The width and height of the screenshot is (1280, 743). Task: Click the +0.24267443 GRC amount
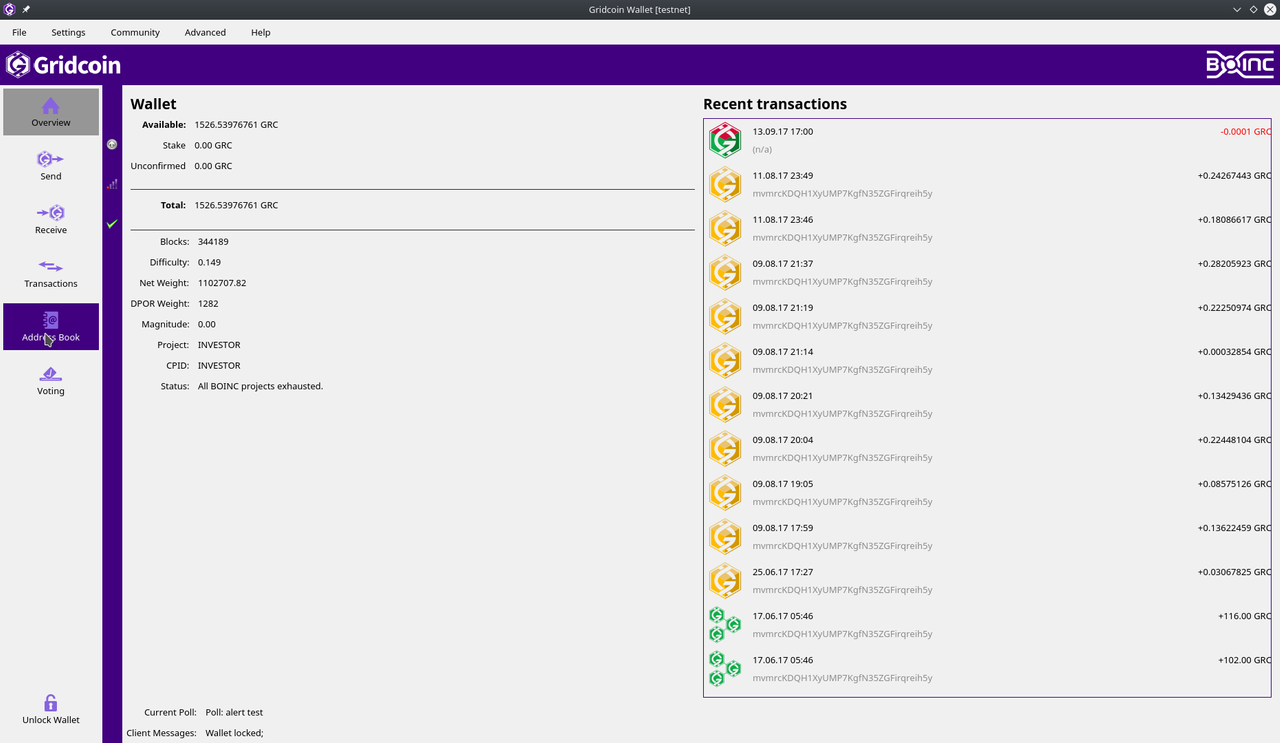tap(1234, 176)
